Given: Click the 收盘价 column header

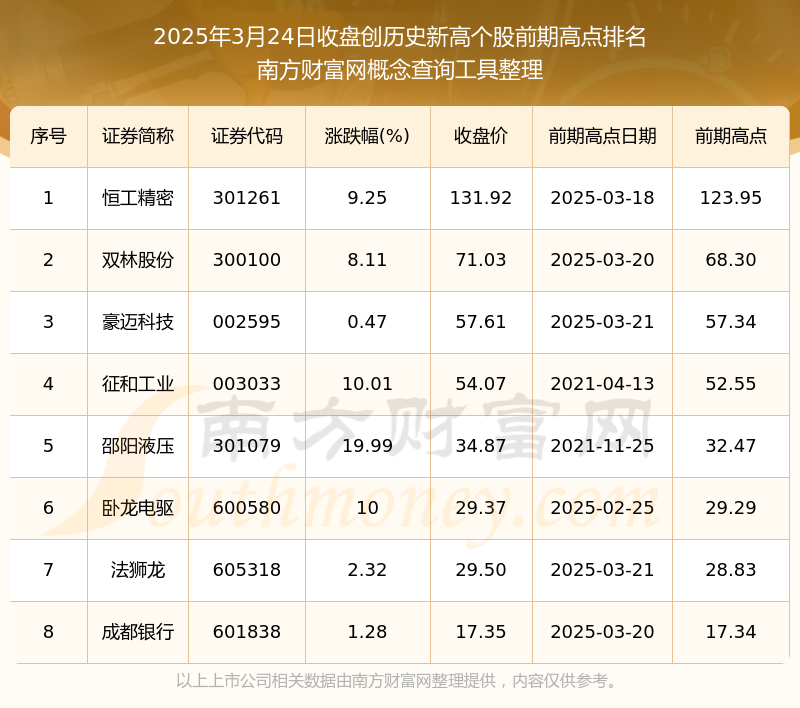Looking at the screenshot, I should 481,136.
